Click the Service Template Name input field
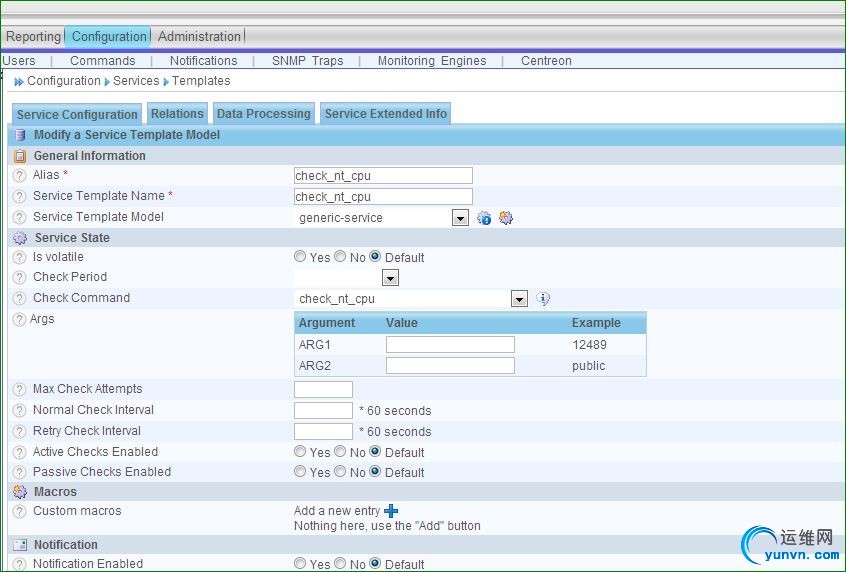 click(x=383, y=197)
